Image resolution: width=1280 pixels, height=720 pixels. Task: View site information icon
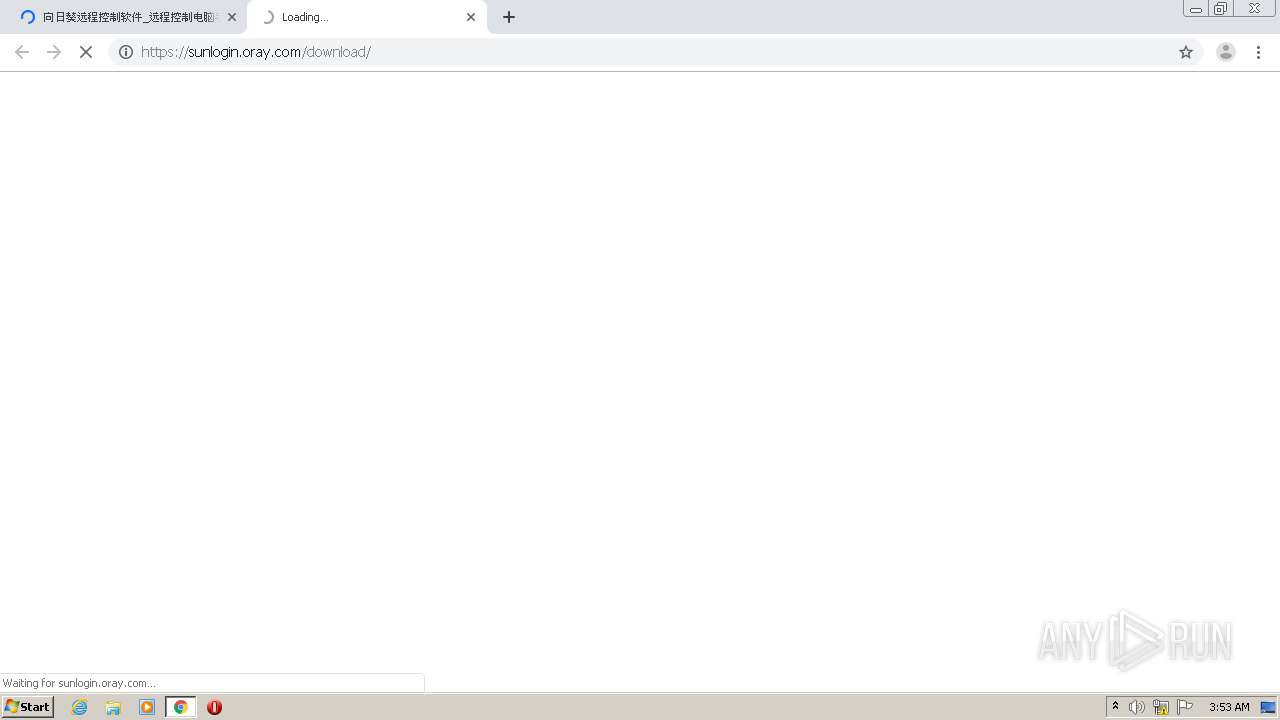pyautogui.click(x=126, y=52)
